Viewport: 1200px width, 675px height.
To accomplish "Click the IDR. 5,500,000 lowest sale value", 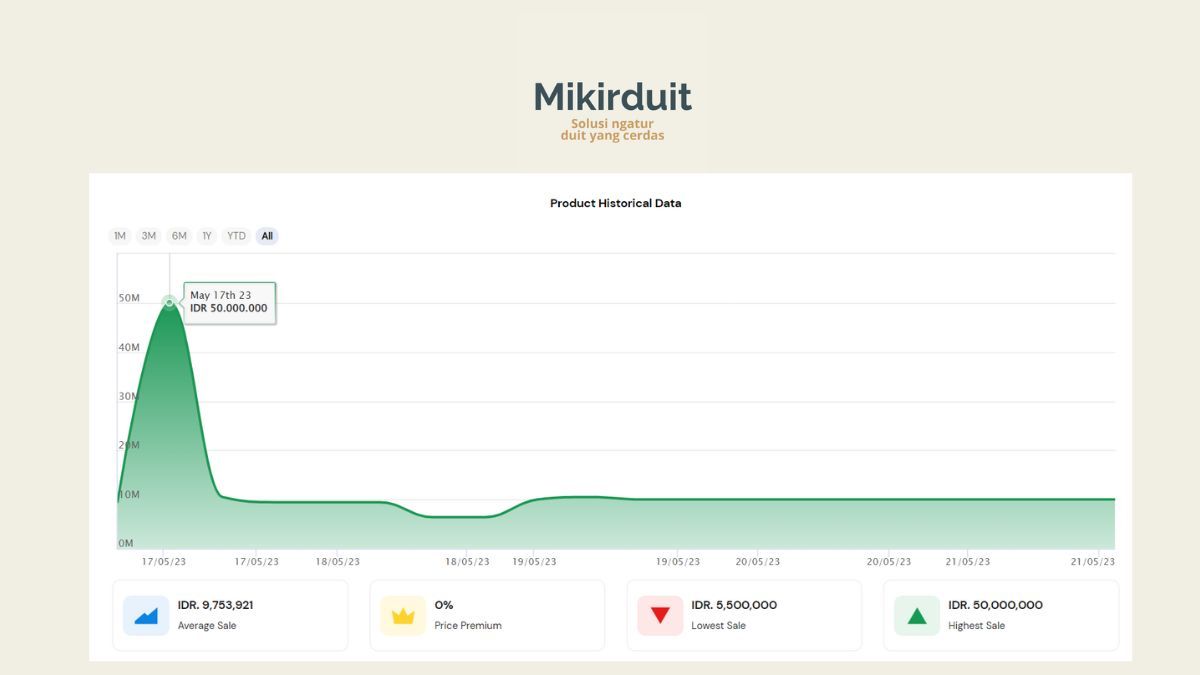I will [x=734, y=605].
